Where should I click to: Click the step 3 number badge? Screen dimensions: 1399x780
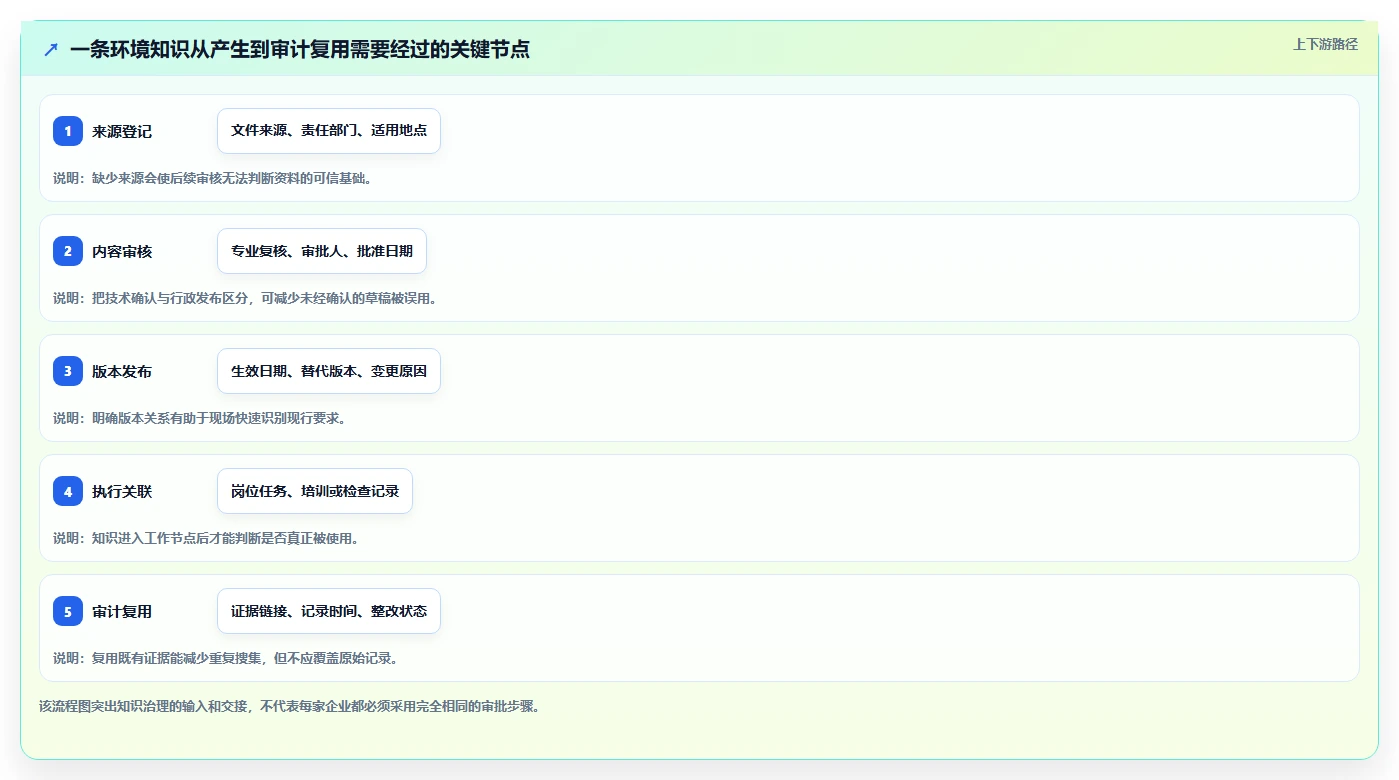(68, 371)
